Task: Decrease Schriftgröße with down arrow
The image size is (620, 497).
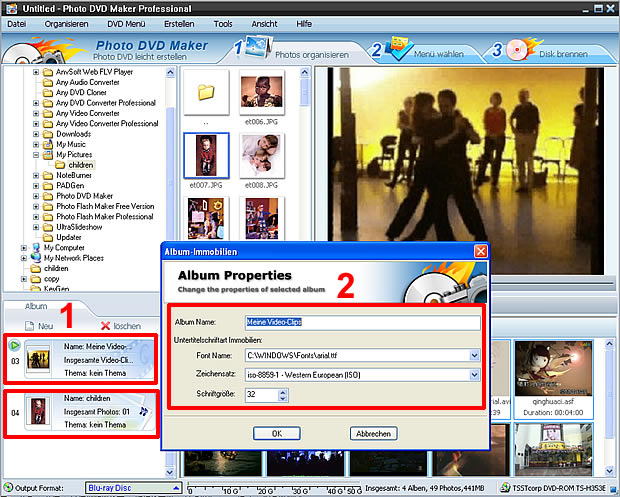Action: [282, 398]
